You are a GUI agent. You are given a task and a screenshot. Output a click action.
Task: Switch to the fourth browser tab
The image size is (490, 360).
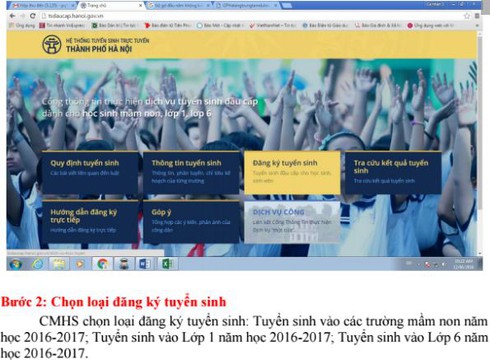point(247,5)
